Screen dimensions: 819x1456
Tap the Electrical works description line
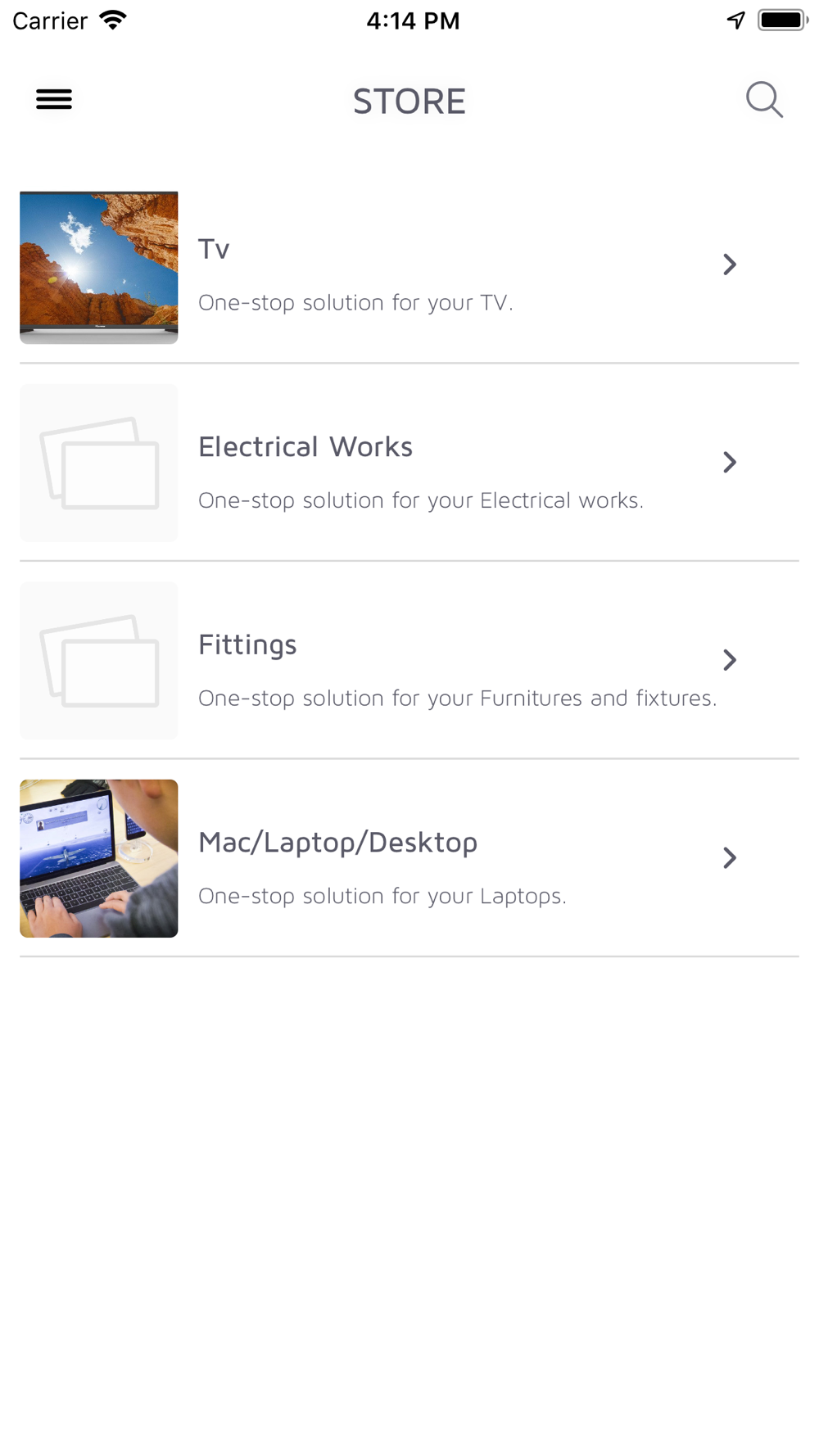pyautogui.click(x=421, y=500)
